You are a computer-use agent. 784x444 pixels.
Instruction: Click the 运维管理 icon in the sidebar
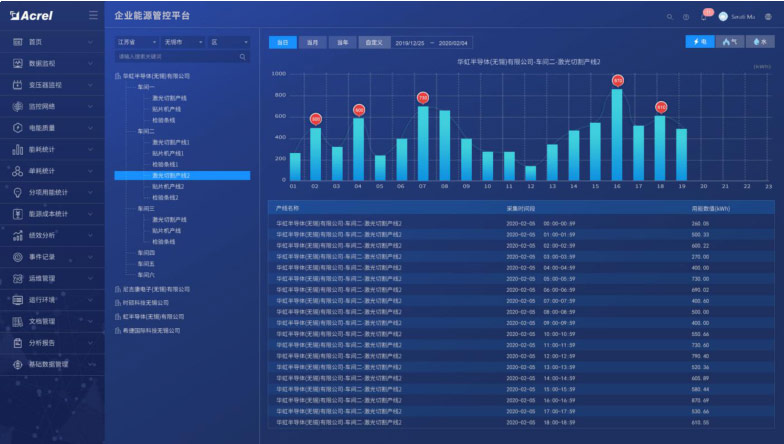click(17, 278)
